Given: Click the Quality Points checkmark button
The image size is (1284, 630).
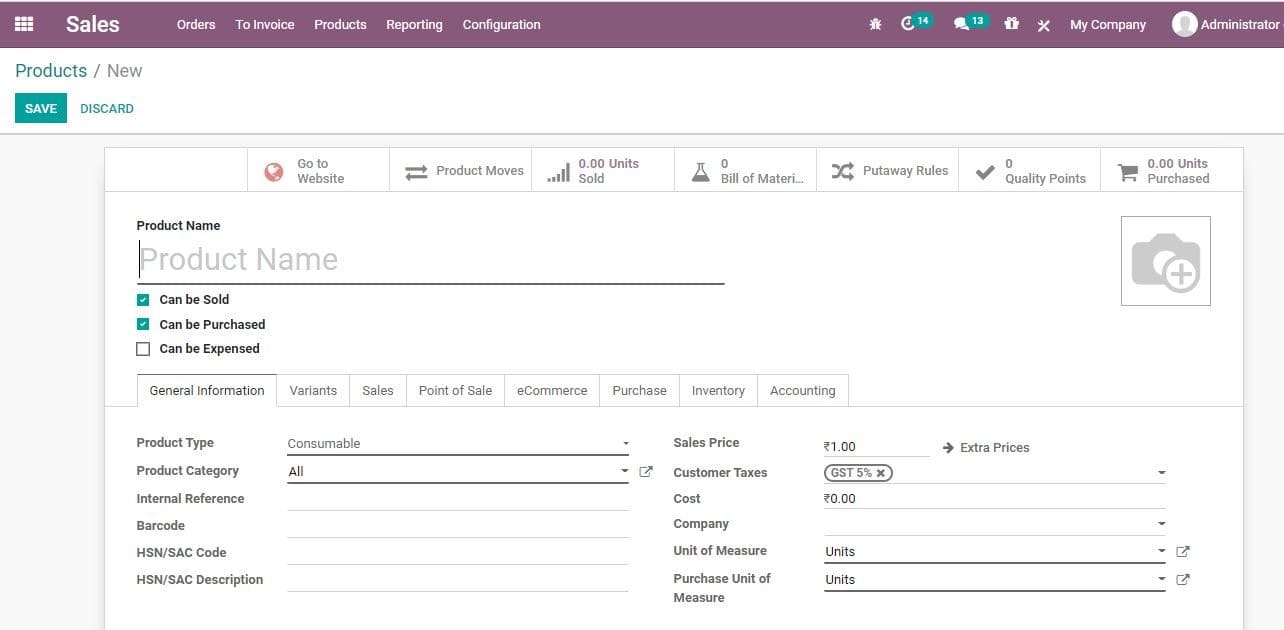Looking at the screenshot, I should click(x=1029, y=170).
